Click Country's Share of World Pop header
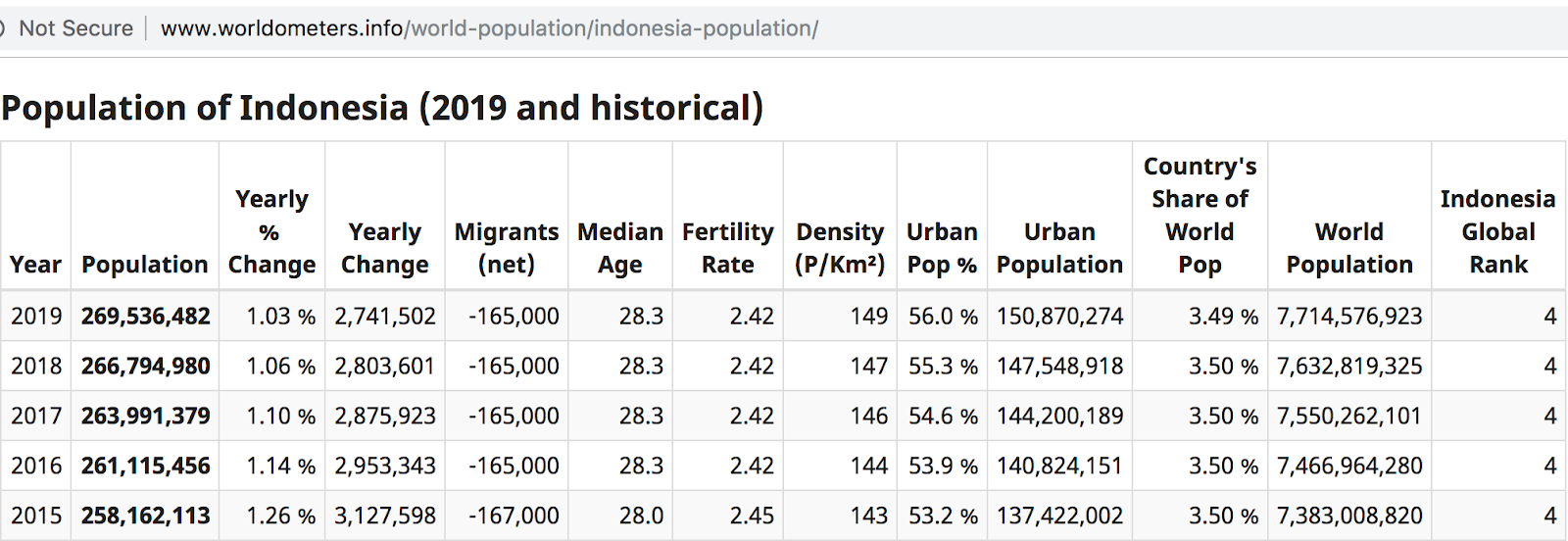The image size is (1568, 541). (1200, 216)
